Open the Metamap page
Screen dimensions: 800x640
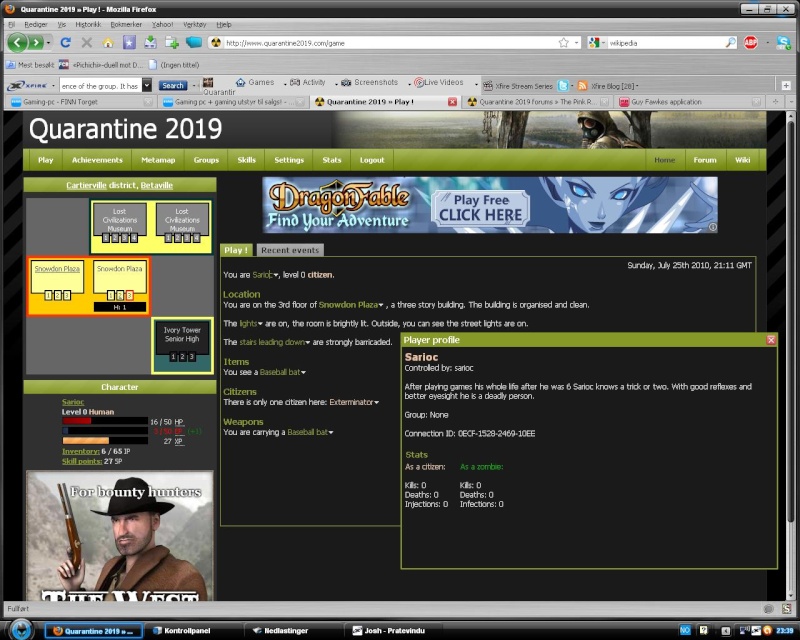pyautogui.click(x=158, y=160)
